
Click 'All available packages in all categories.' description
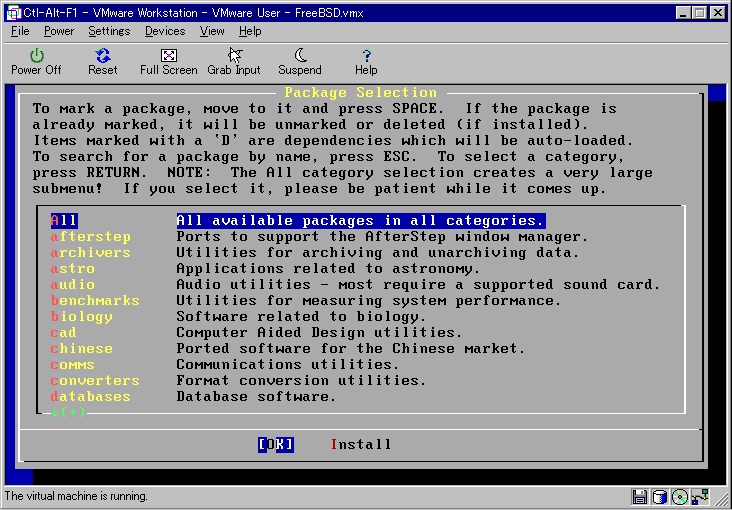click(x=361, y=221)
